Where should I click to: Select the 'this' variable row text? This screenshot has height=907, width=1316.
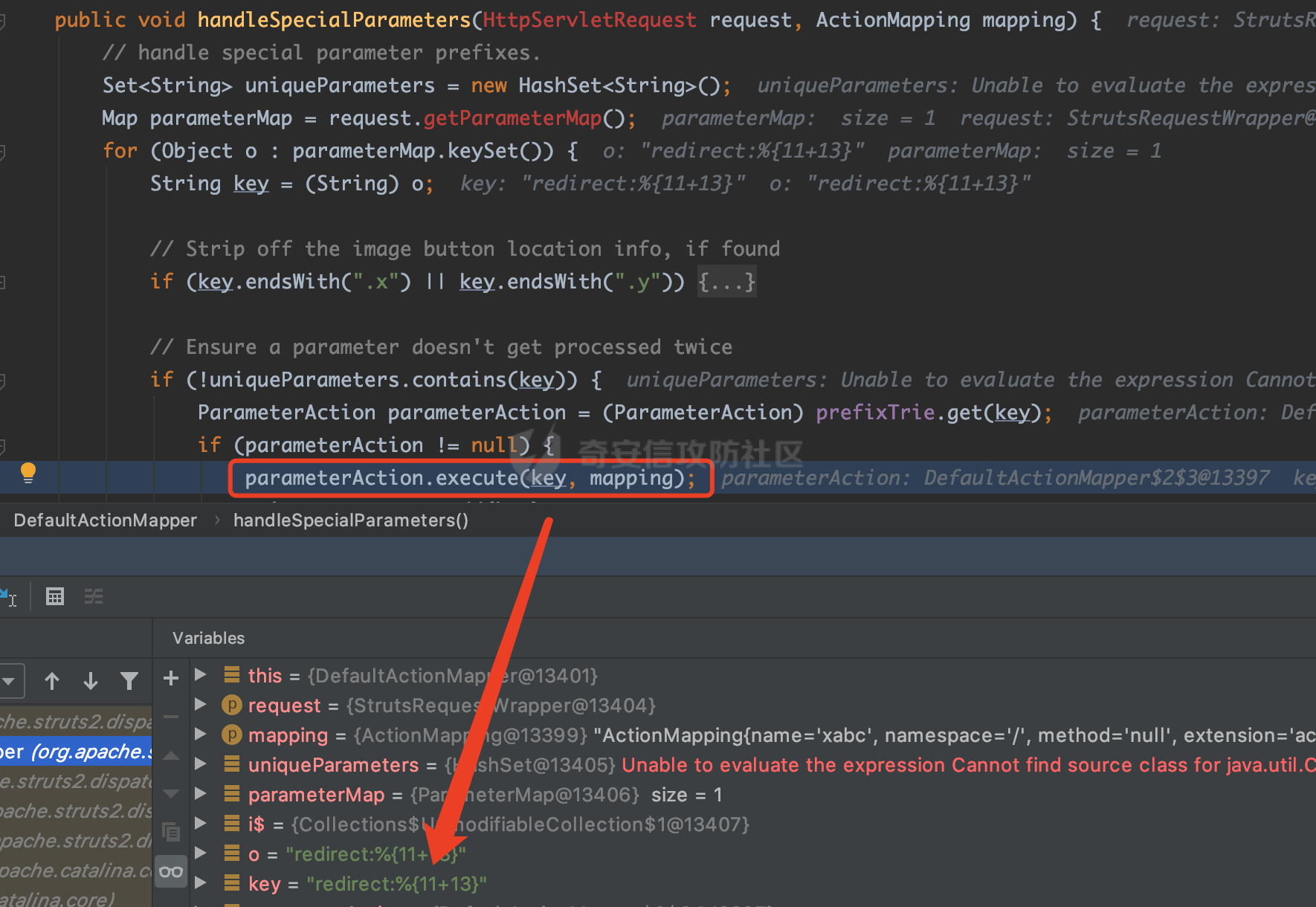[422, 676]
